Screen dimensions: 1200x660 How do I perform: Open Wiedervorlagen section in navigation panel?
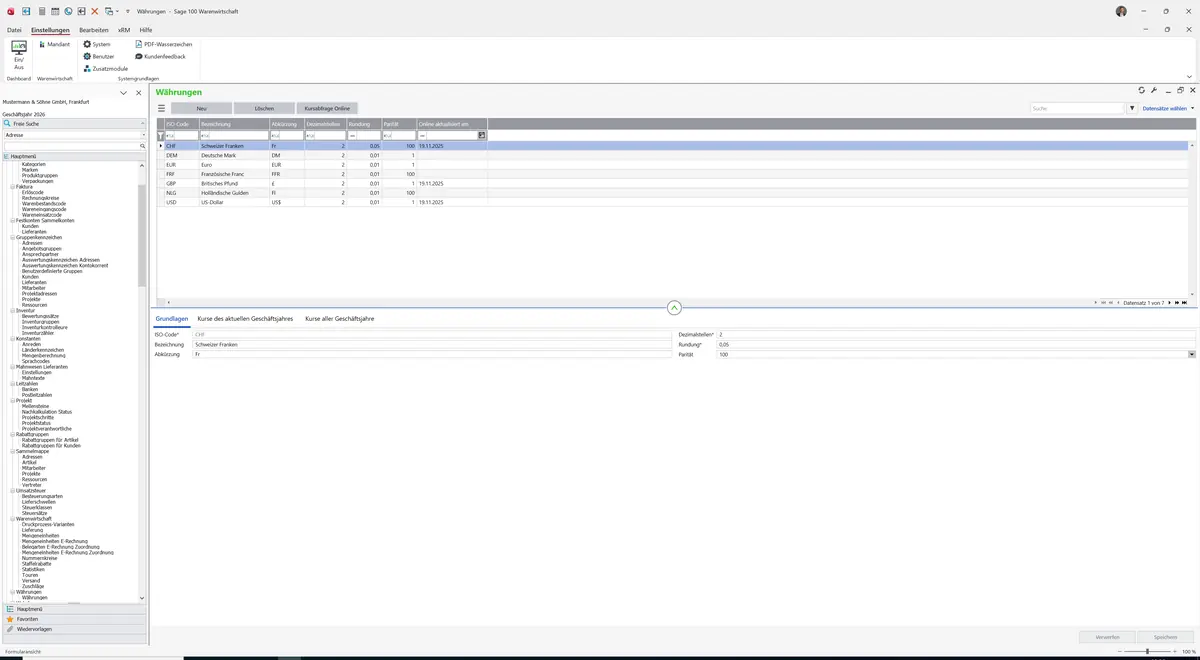(74, 629)
